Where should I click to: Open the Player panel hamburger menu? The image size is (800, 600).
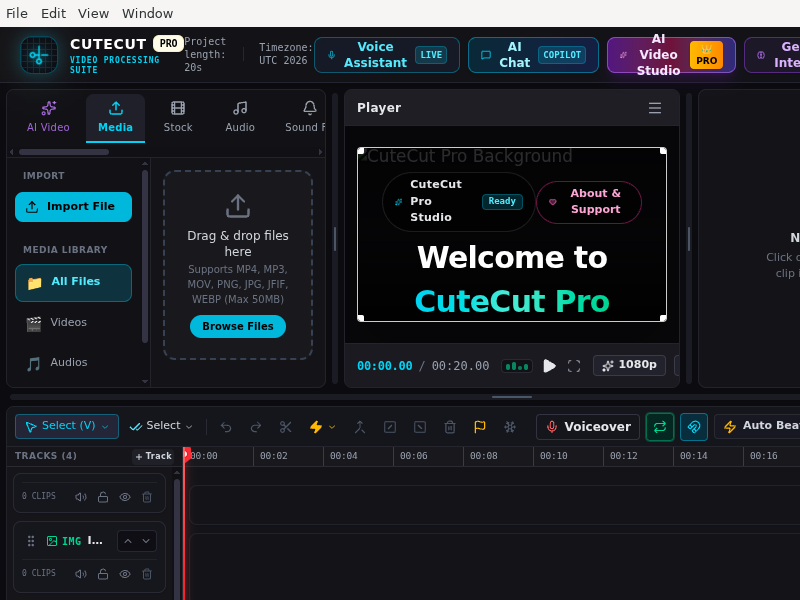655,108
